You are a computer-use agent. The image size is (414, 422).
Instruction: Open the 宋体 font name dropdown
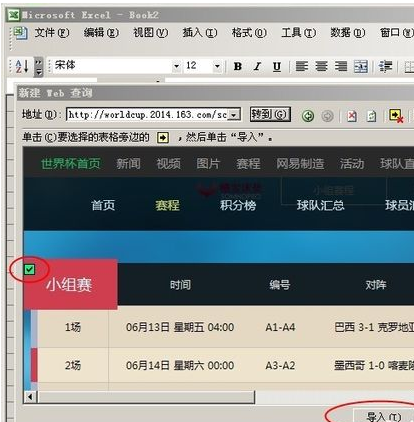177,66
